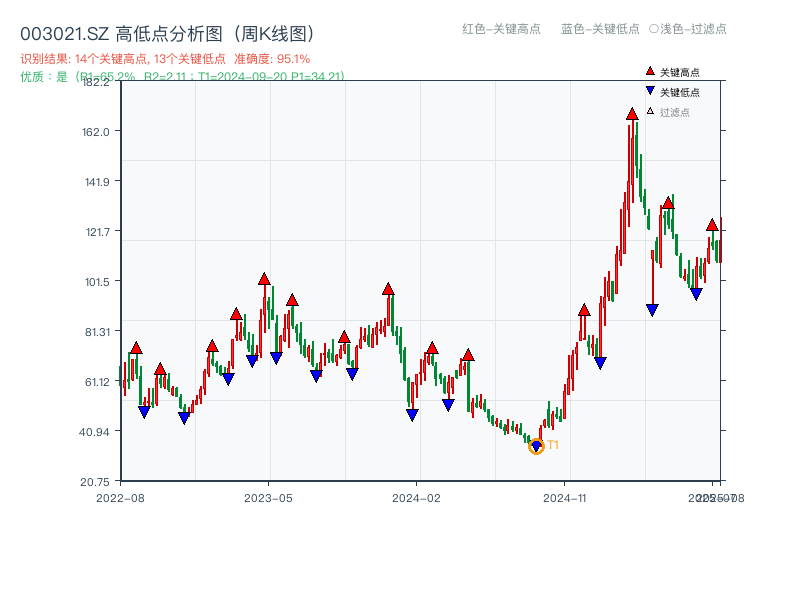Click the red triangle at the chart's highest peak
The image size is (800, 600).
point(632,114)
